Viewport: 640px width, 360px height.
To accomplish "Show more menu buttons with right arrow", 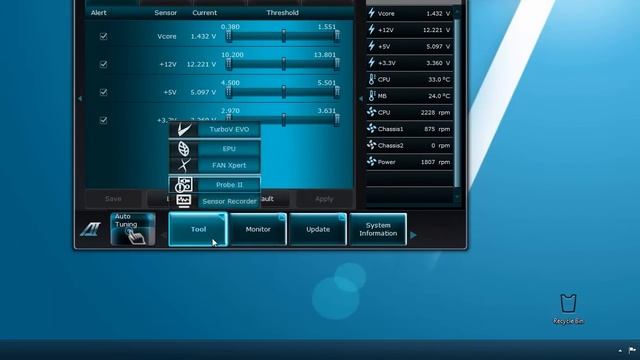I will point(413,235).
